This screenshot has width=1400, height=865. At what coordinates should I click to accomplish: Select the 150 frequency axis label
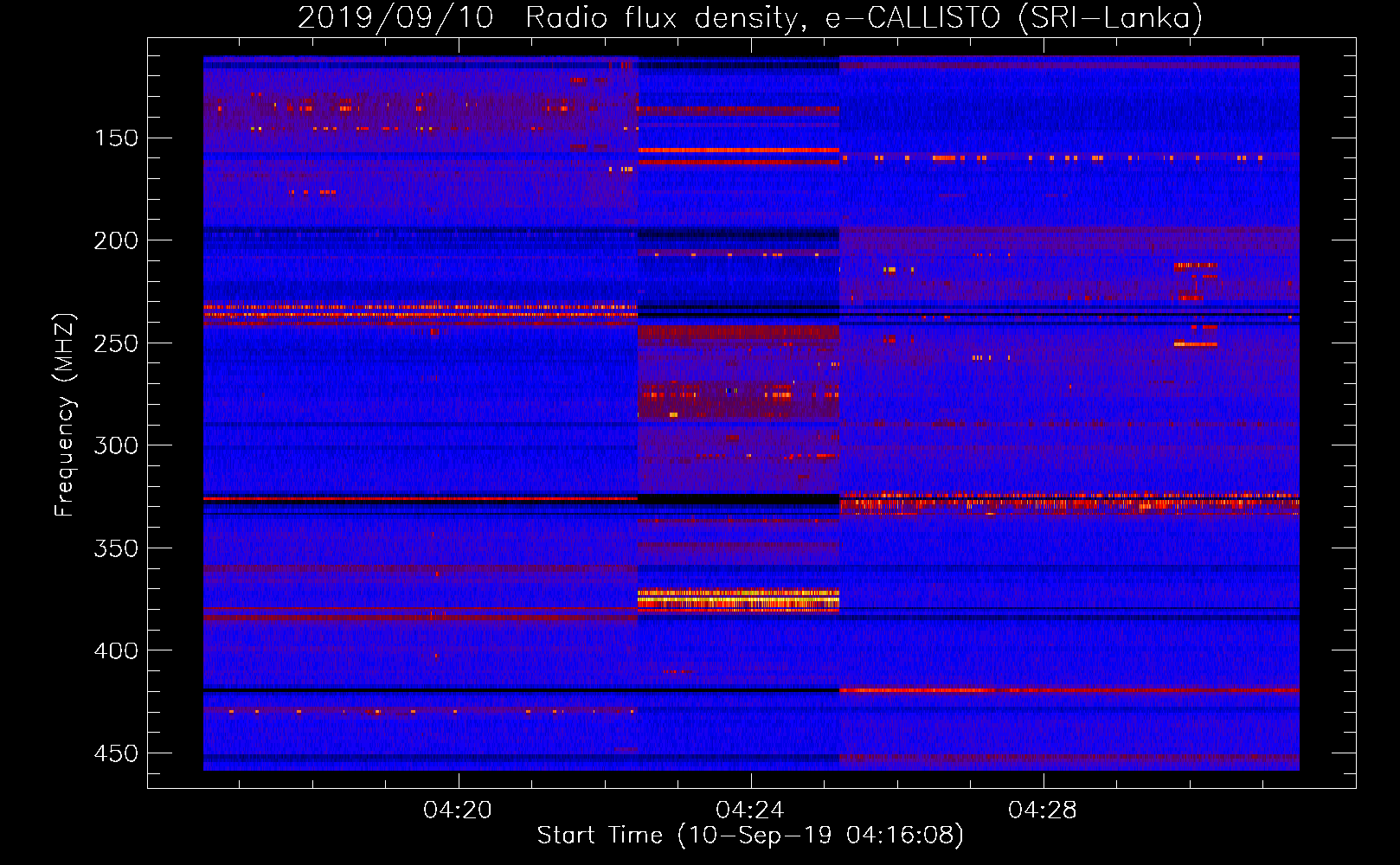[116, 138]
